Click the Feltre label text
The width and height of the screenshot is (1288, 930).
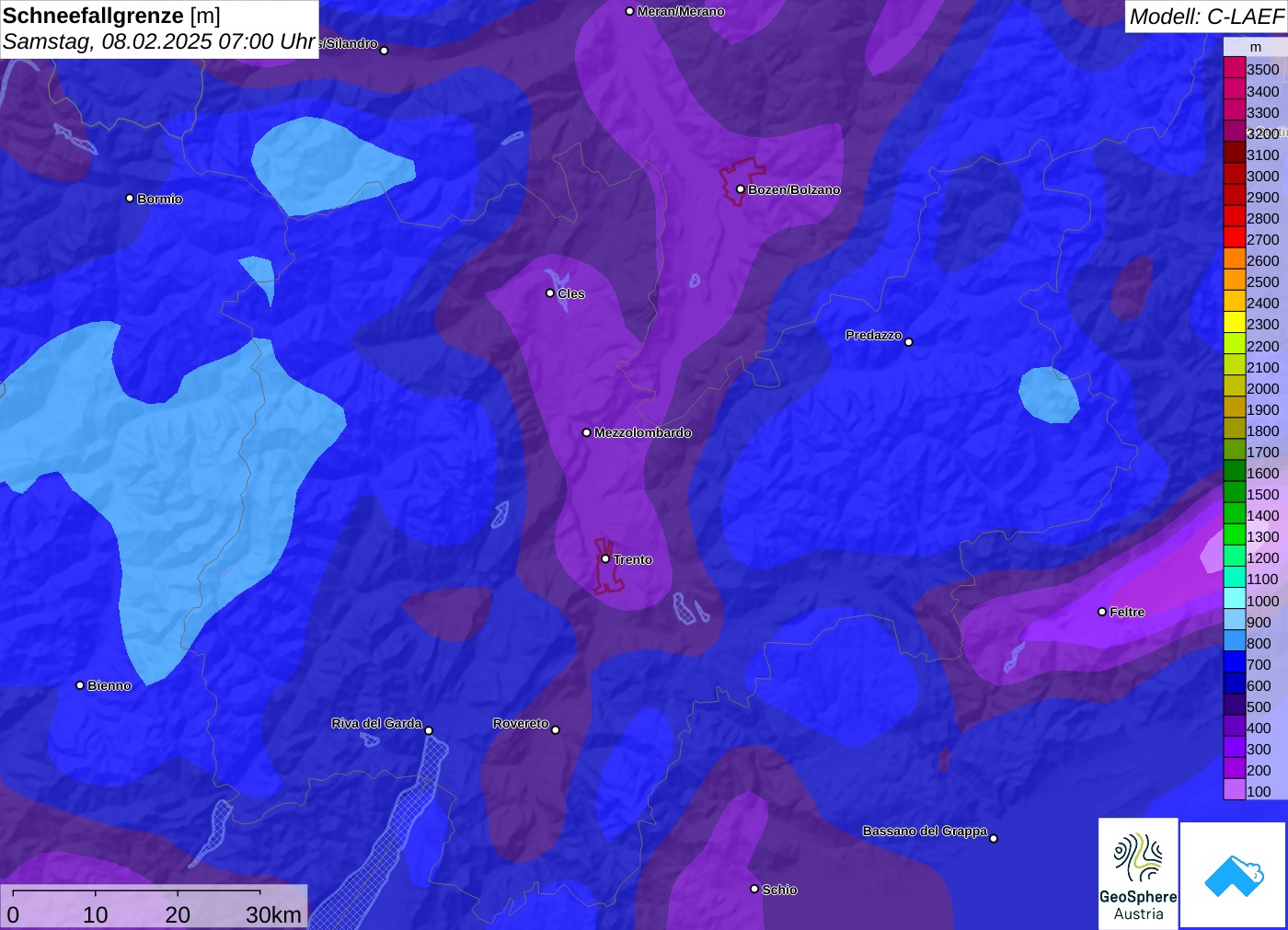[x=1127, y=612]
